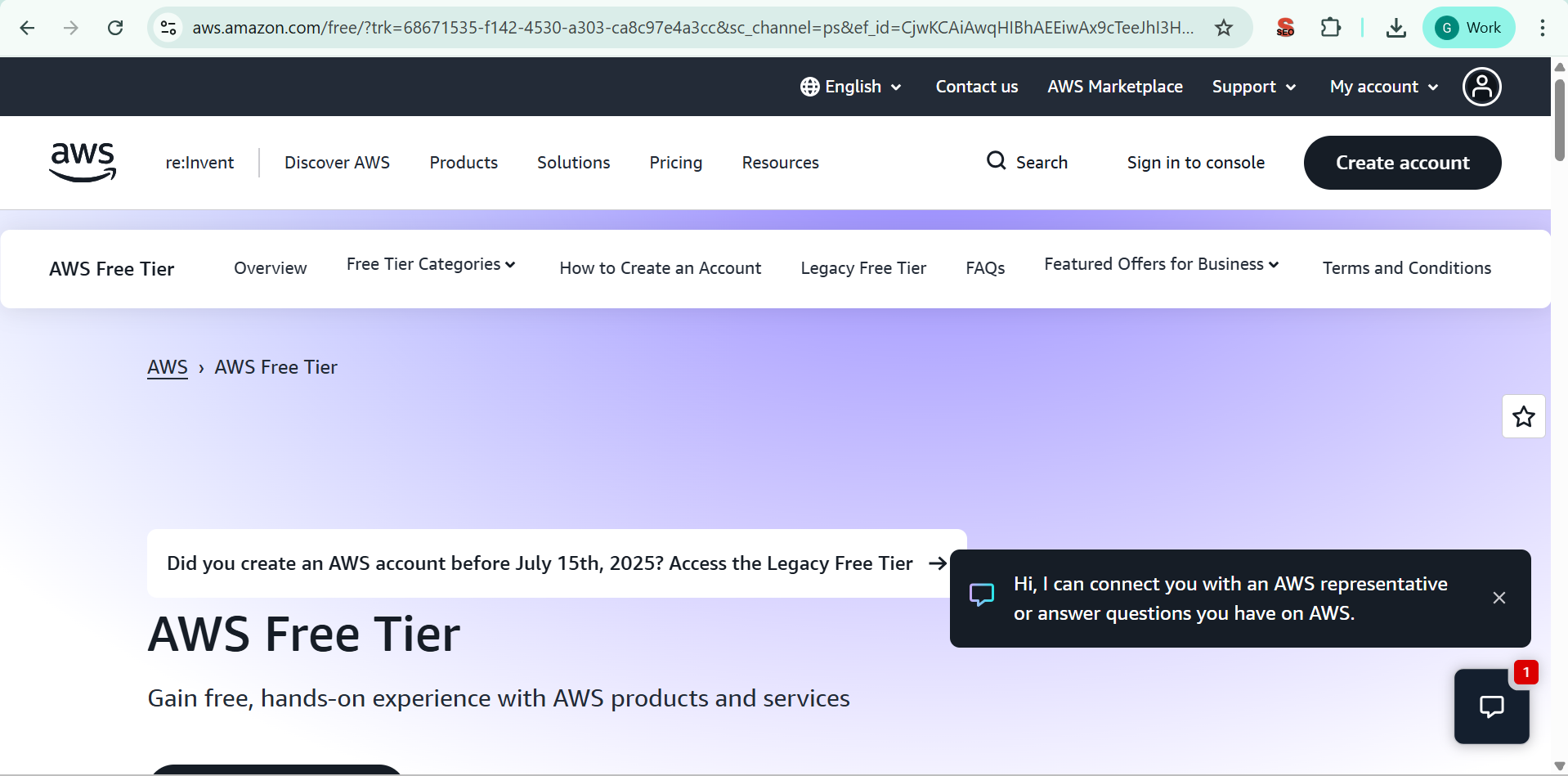Click the browser address bar
The width and height of the screenshot is (1568, 776).
(654, 27)
